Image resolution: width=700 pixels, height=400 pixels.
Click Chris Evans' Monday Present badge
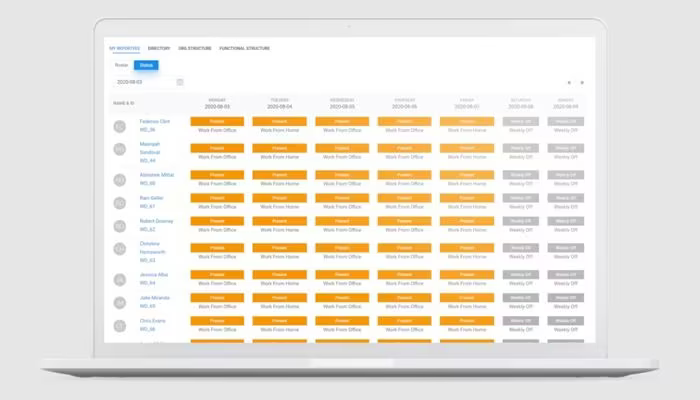[x=217, y=321]
